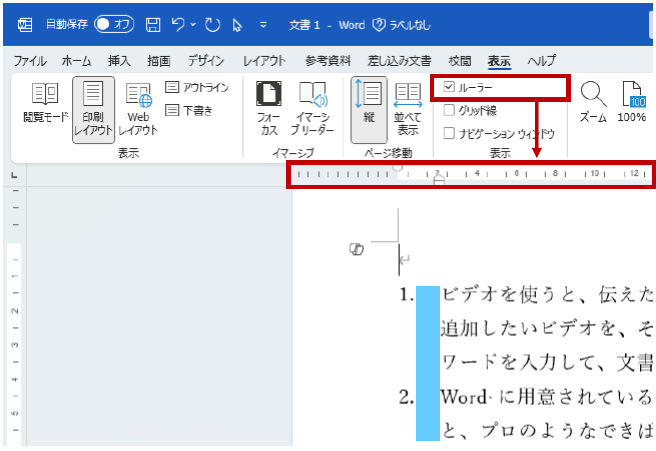
Task: Open the ズーム magnifier tool
Action: (x=594, y=101)
